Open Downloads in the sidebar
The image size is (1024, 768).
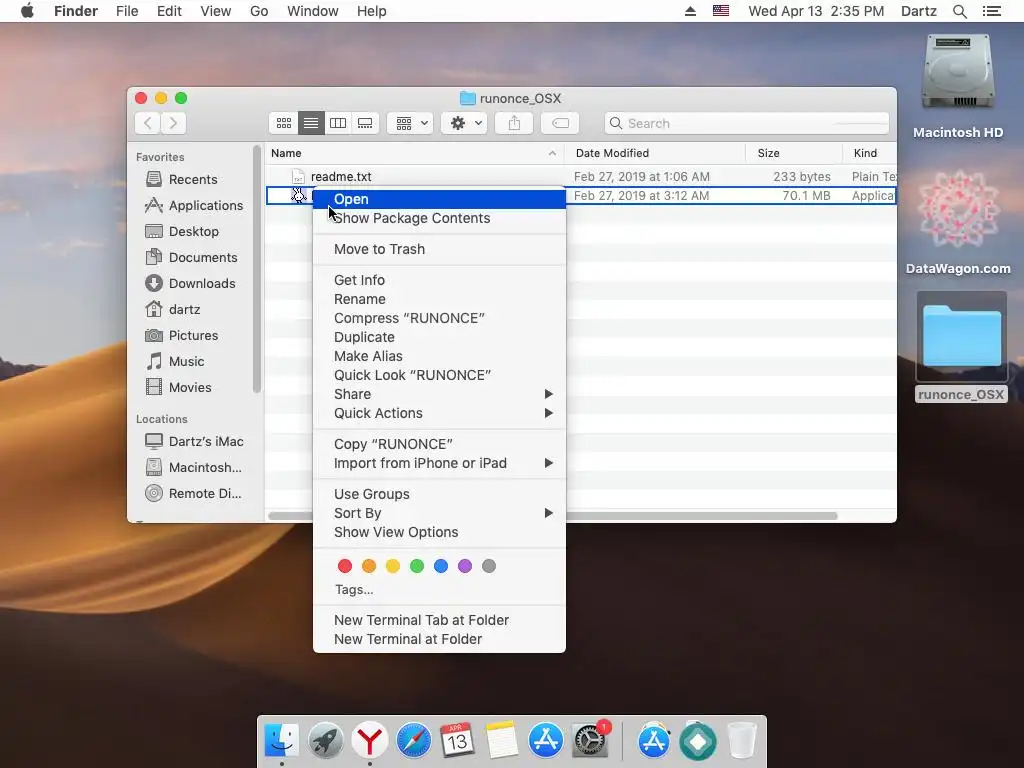tap(190, 283)
